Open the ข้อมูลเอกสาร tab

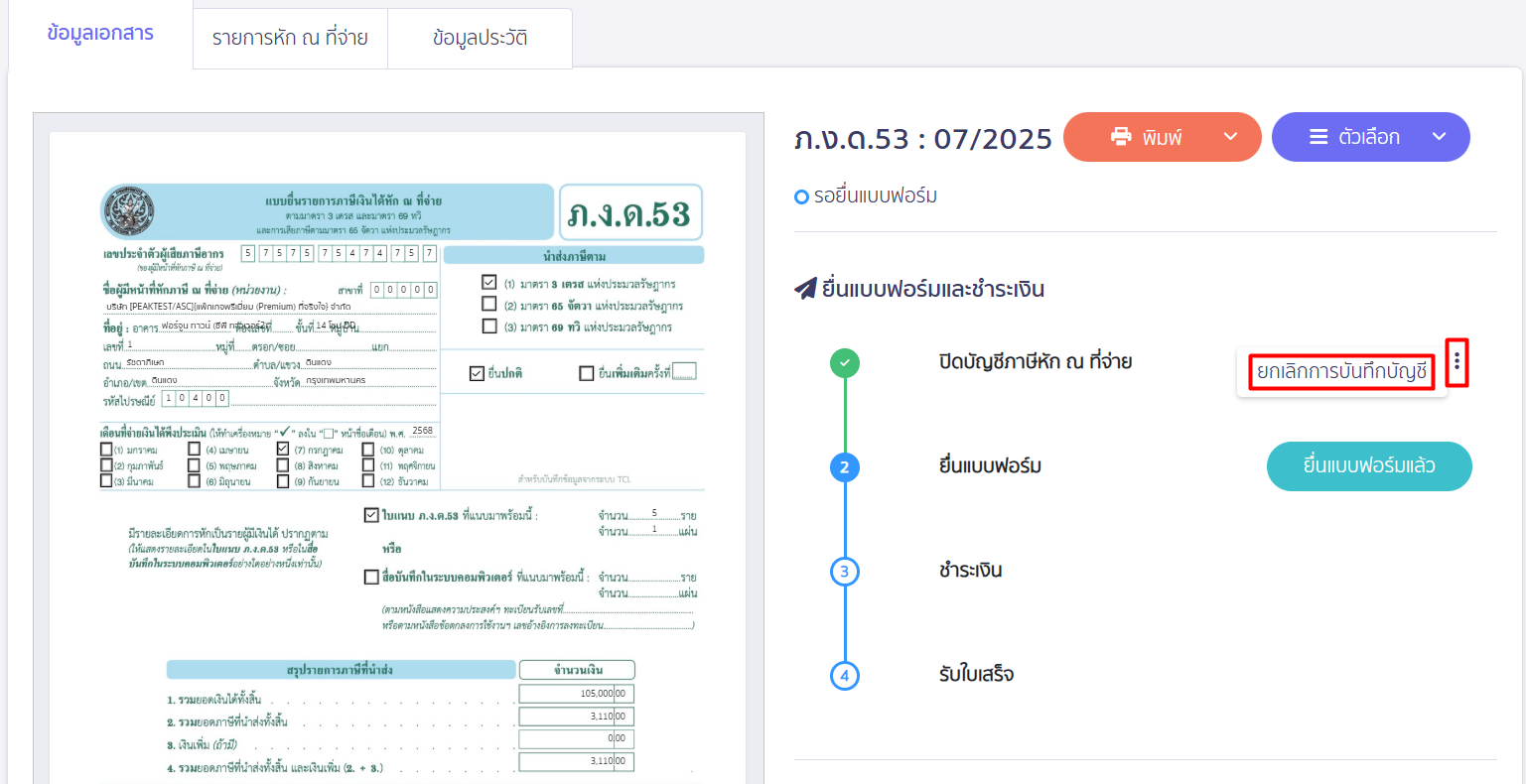click(x=100, y=34)
